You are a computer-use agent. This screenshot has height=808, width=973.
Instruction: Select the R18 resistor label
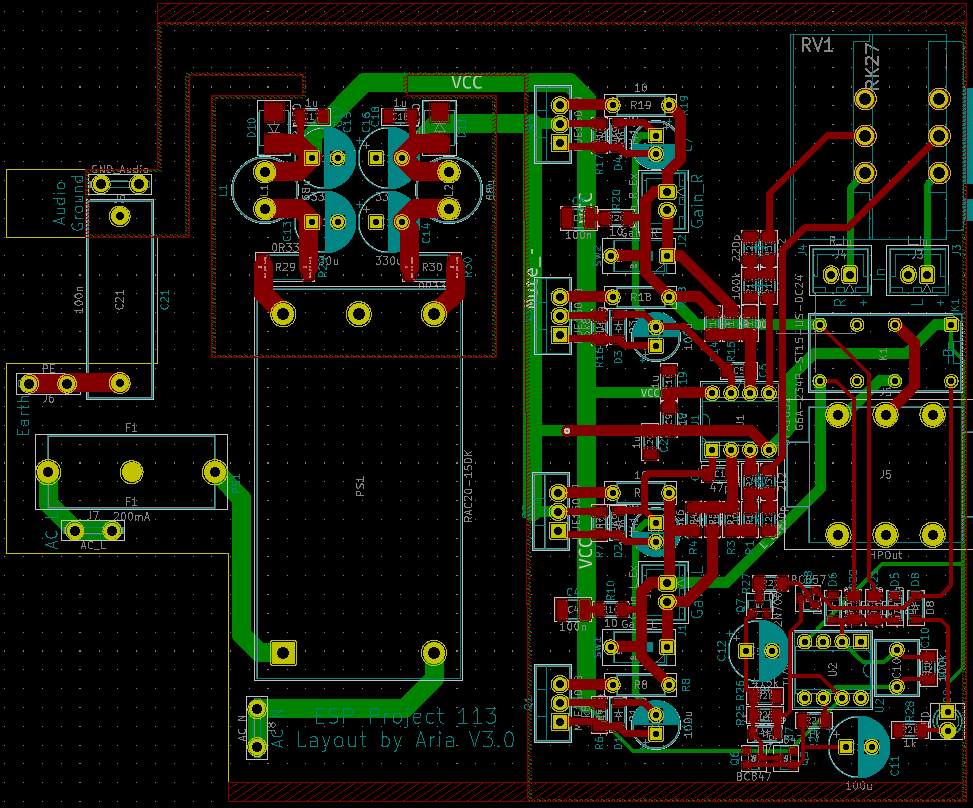tap(640, 297)
